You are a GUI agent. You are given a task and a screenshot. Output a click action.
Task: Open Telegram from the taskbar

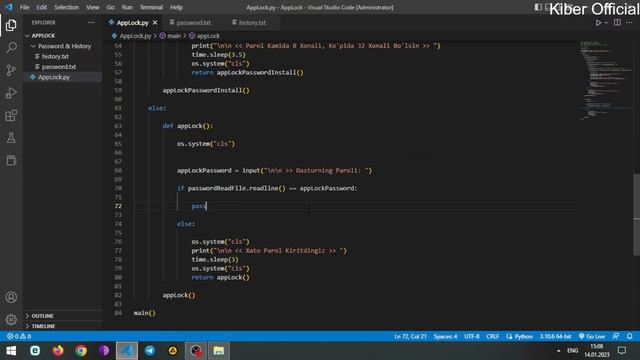[150, 351]
